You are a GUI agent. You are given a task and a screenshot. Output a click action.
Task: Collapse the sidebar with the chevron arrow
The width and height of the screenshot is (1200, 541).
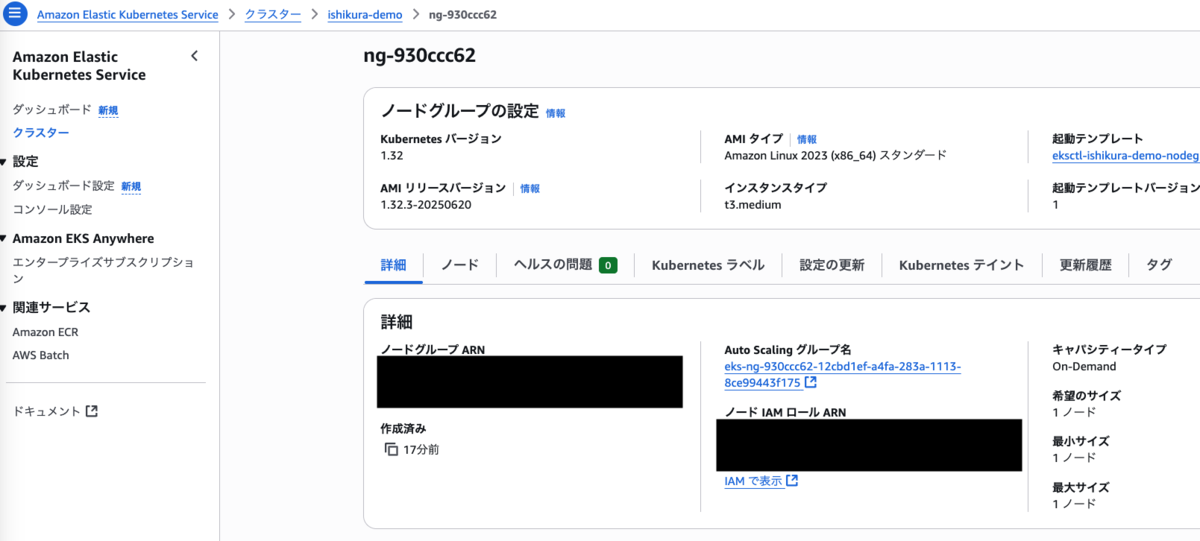tap(194, 56)
